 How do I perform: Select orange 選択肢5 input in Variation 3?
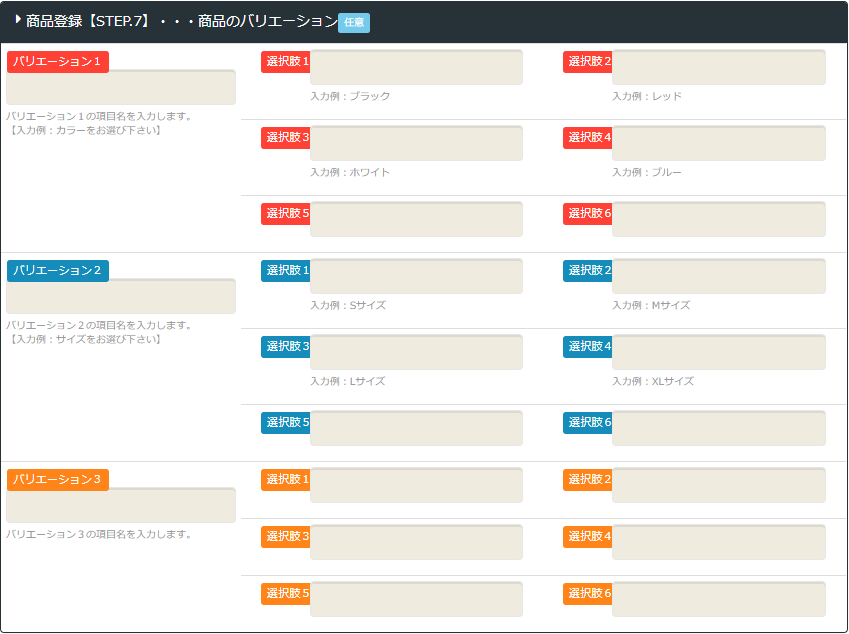pyautogui.click(x=416, y=600)
